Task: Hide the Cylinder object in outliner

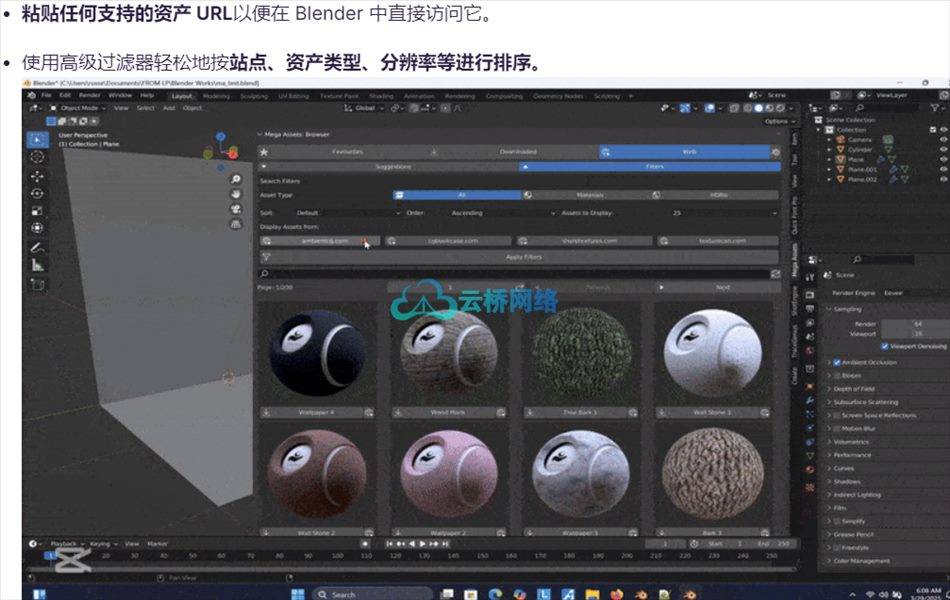Action: (943, 149)
